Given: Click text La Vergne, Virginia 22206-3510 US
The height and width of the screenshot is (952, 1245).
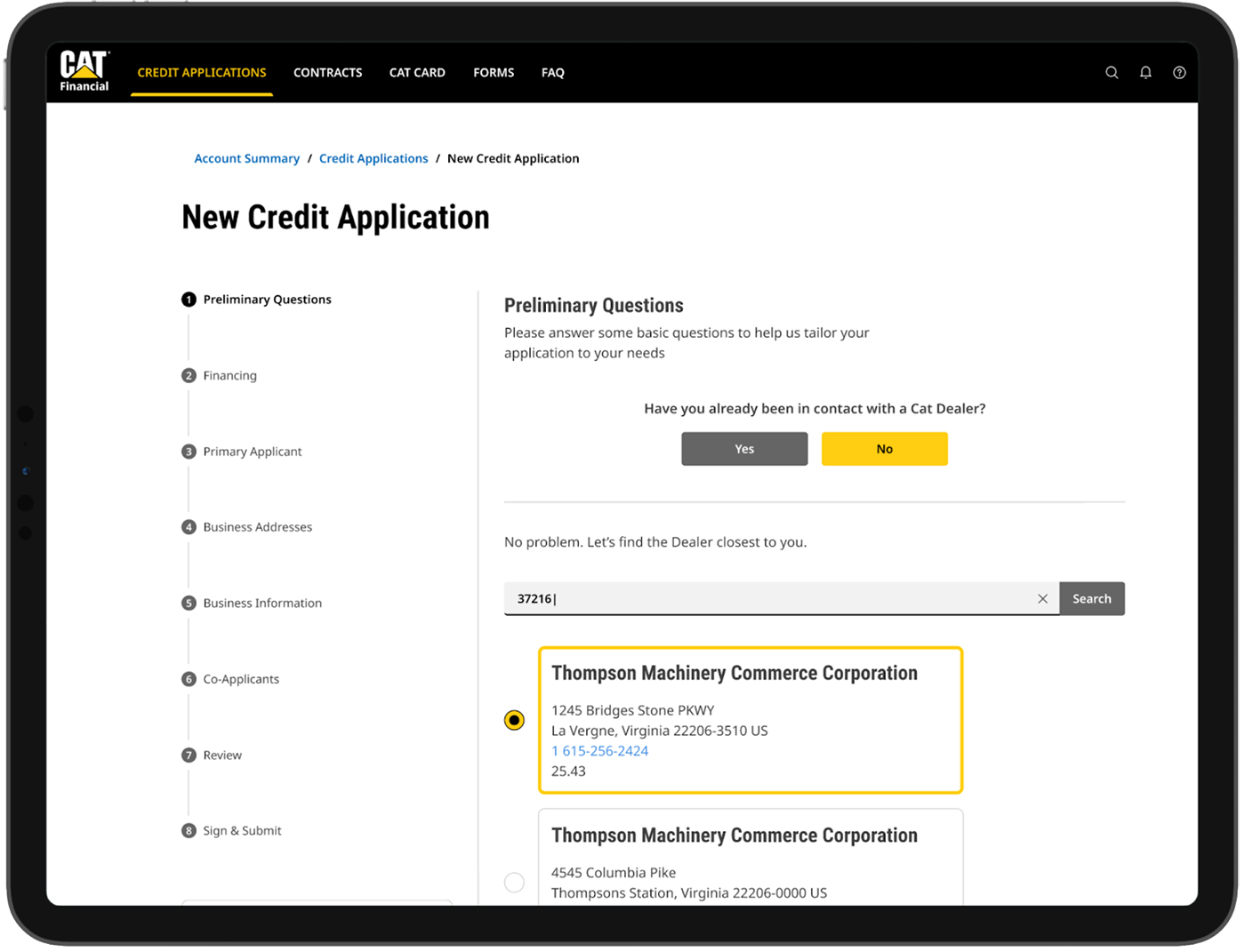Looking at the screenshot, I should (660, 731).
